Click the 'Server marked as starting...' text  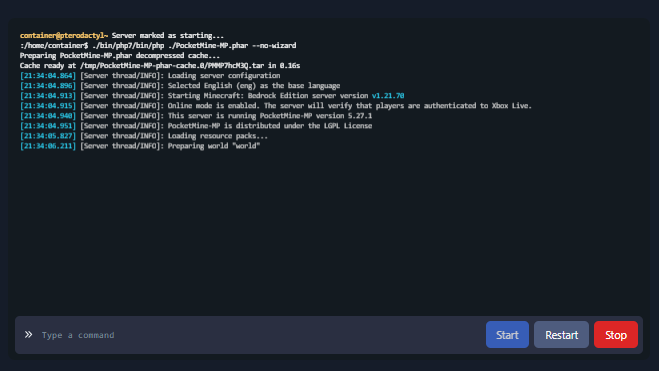click(168, 36)
